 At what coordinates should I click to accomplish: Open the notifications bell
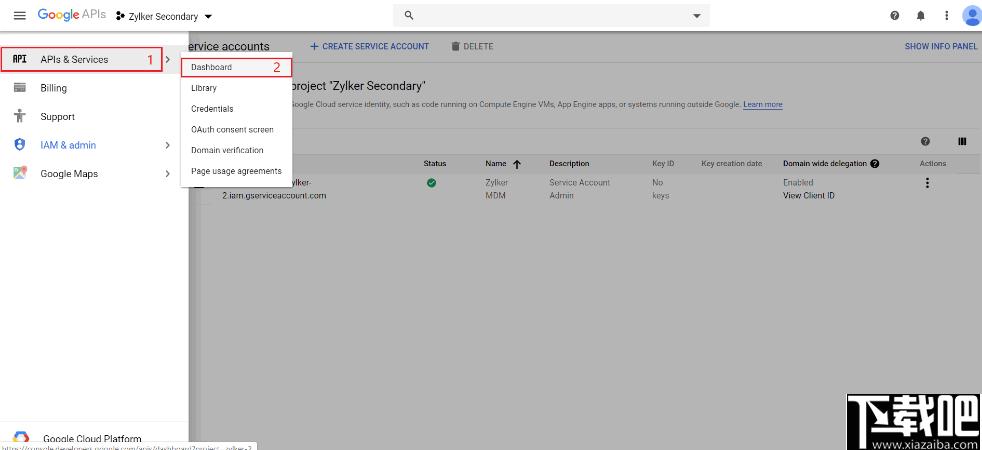click(x=921, y=16)
